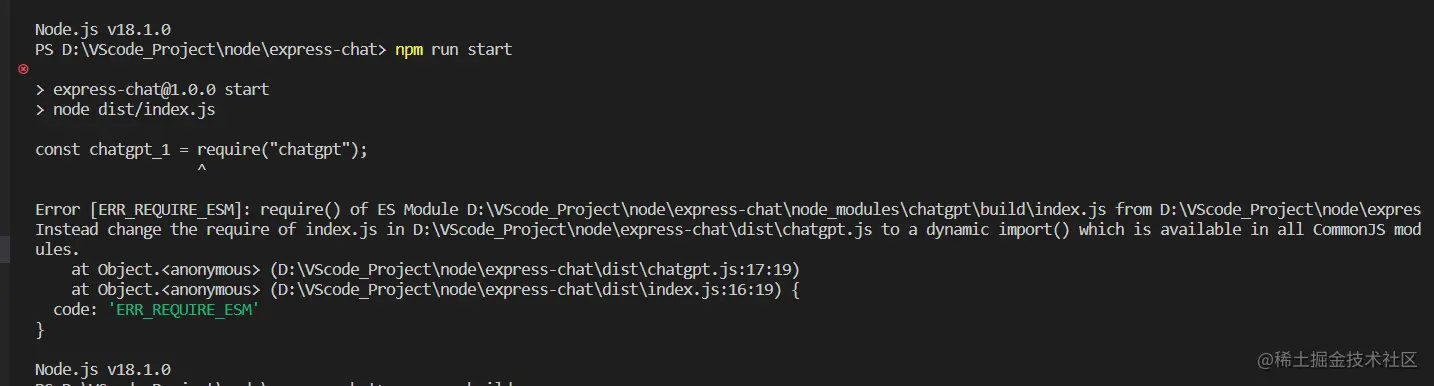Click the yellow "npm" command word
This screenshot has height=386, width=1434.
coord(409,49)
